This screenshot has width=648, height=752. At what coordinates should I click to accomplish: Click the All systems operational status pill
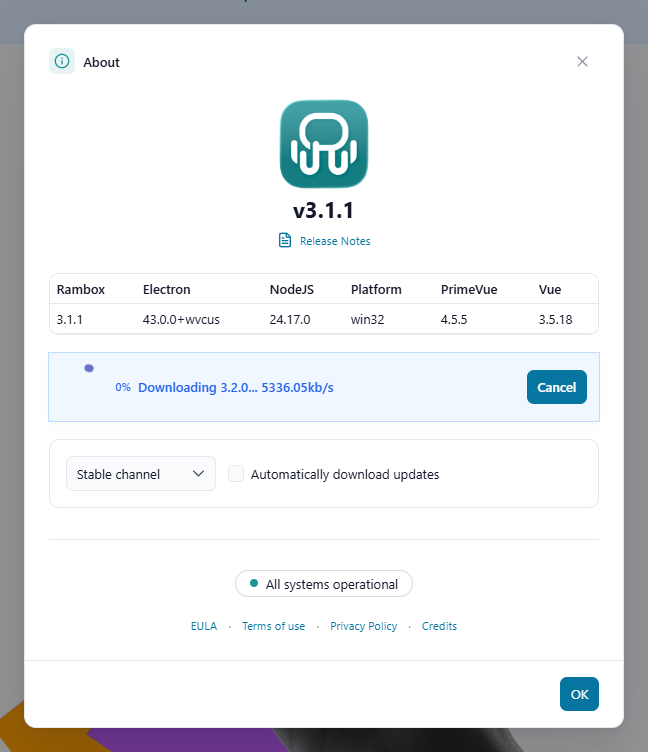324,584
